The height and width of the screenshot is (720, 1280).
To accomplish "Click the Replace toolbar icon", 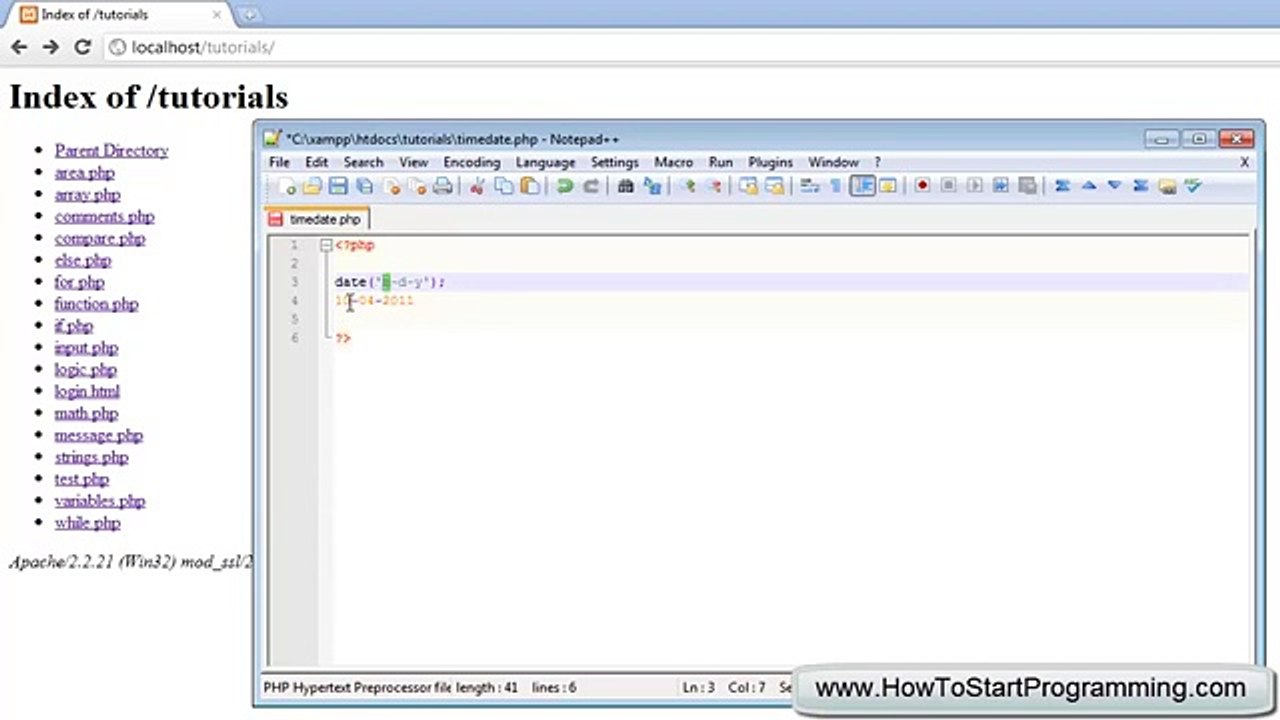I will tap(652, 186).
